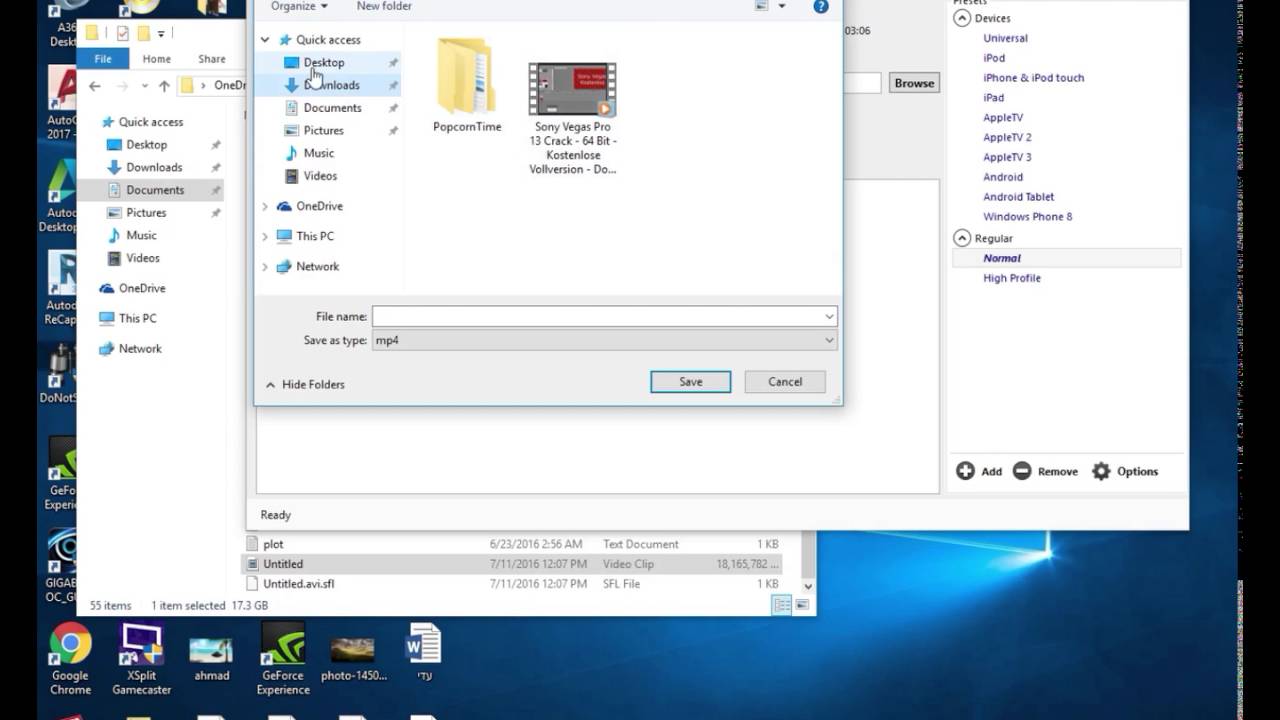1280x720 pixels.
Task: Click Downloads in save dialog navigation pane
Action: (331, 85)
